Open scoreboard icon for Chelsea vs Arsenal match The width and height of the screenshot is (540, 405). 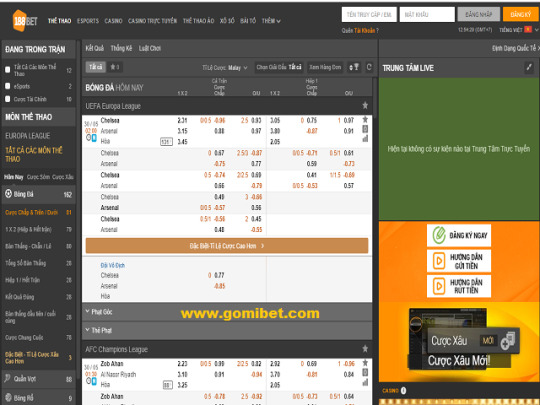pos(365,129)
